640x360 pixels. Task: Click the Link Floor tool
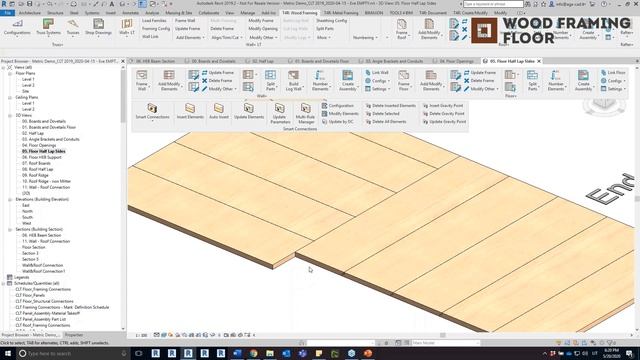(613, 73)
